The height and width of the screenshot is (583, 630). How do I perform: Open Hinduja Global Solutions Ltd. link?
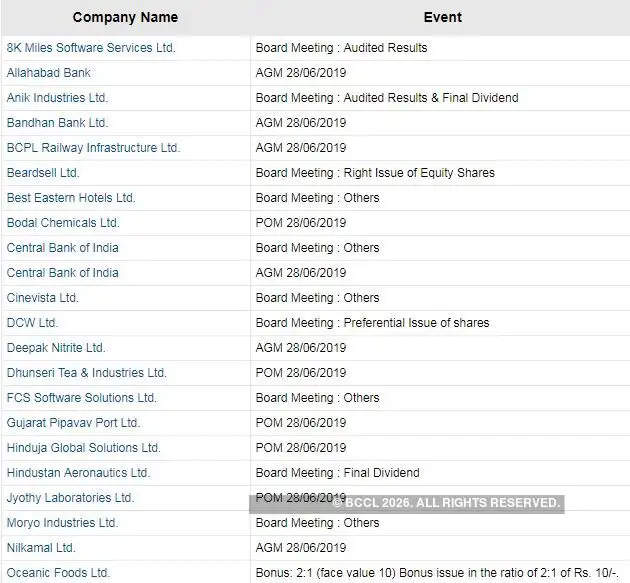pos(84,448)
